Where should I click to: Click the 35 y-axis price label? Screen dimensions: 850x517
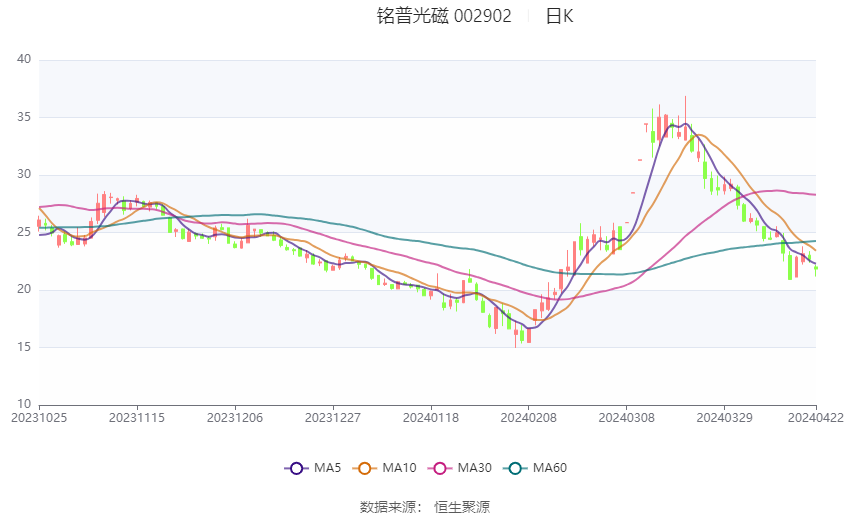coord(24,117)
